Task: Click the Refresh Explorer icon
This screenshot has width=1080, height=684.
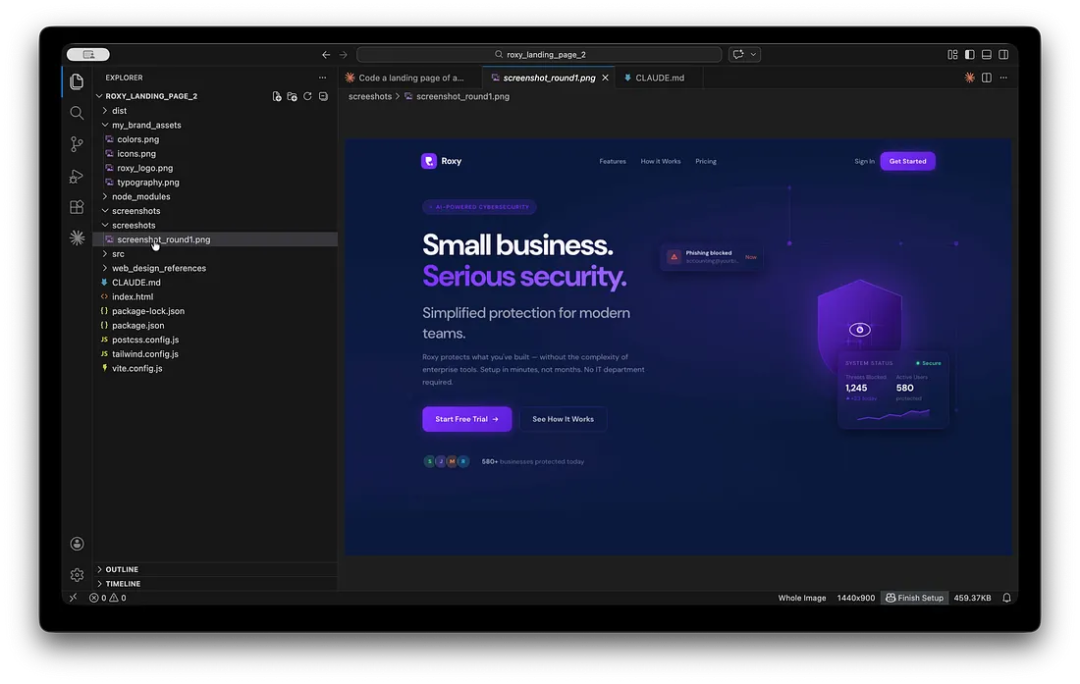Action: coord(308,97)
